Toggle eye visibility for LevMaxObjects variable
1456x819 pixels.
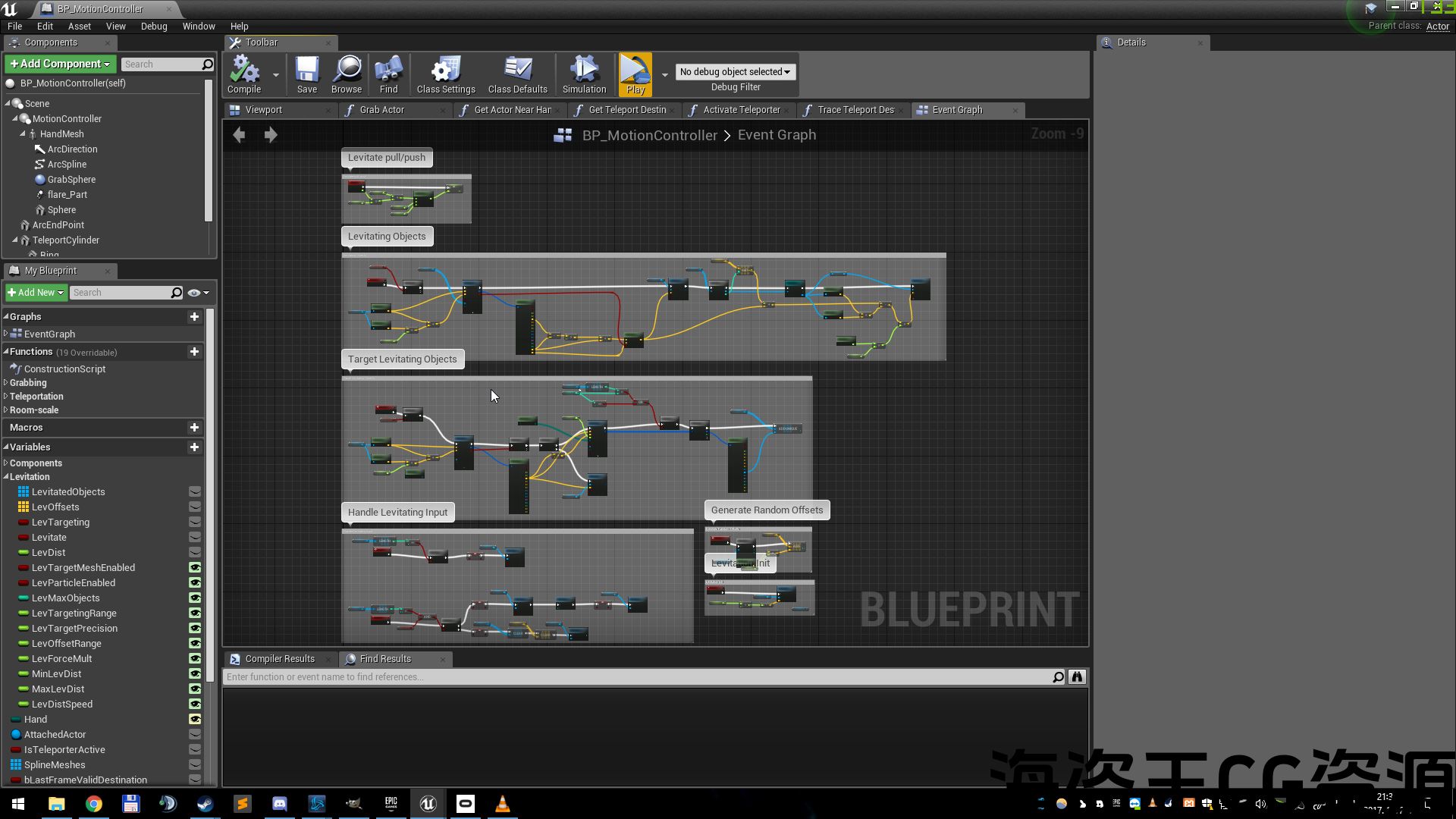click(195, 598)
